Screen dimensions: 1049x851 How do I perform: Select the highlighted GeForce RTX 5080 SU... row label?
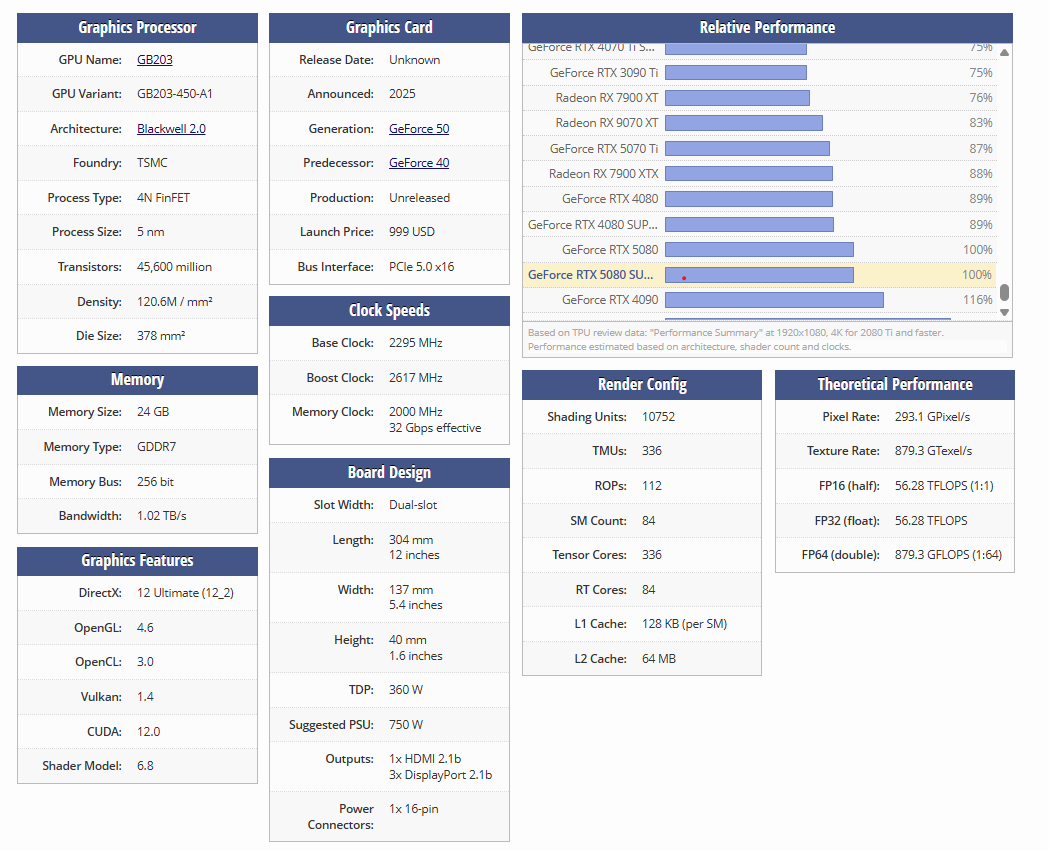pyautogui.click(x=590, y=275)
